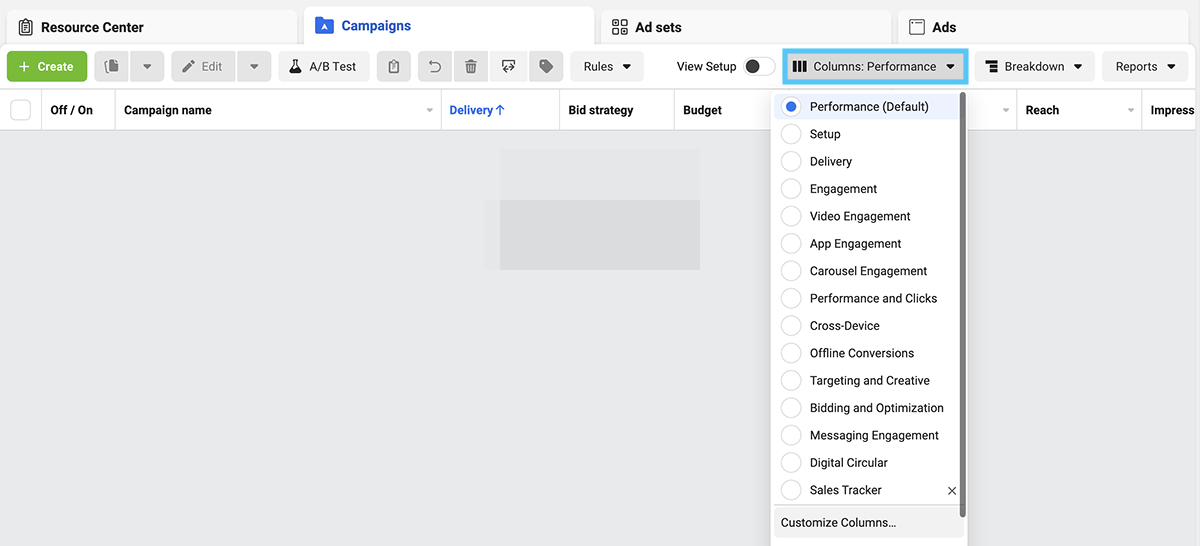Screen dimensions: 1200x546
Task: Click the Duplicate icon button
Action: point(112,67)
